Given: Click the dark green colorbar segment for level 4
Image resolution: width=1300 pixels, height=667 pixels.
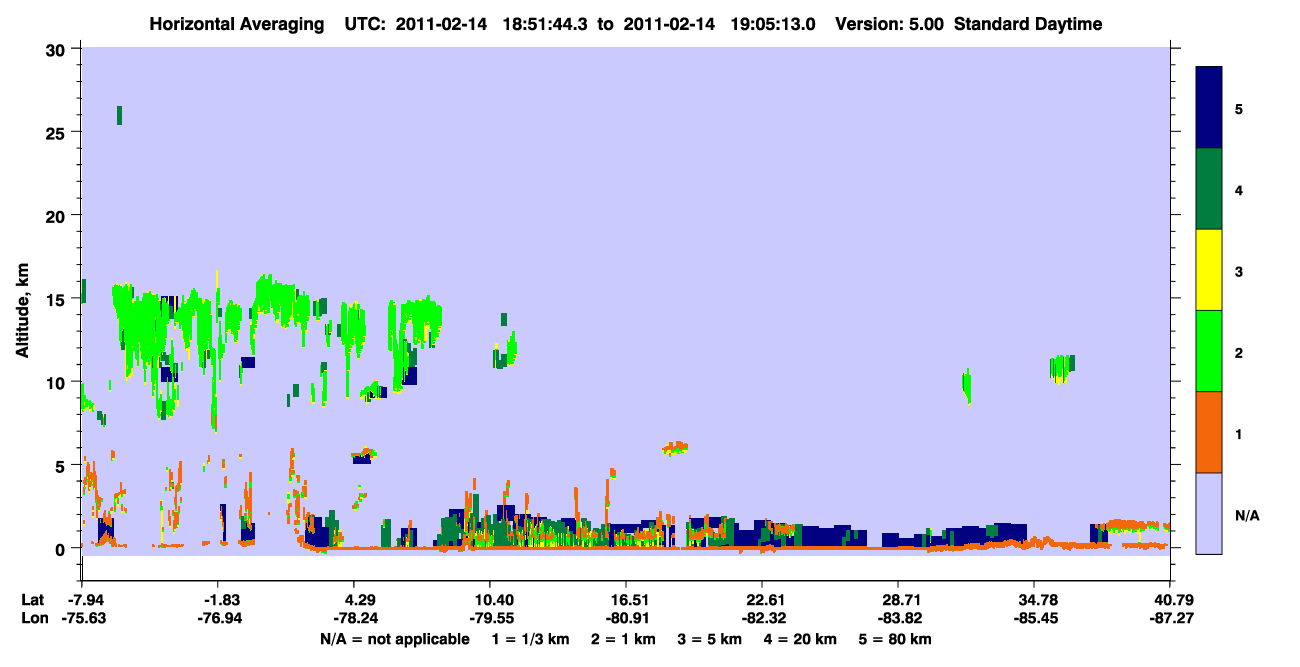Looking at the screenshot, I should pos(1209,189).
